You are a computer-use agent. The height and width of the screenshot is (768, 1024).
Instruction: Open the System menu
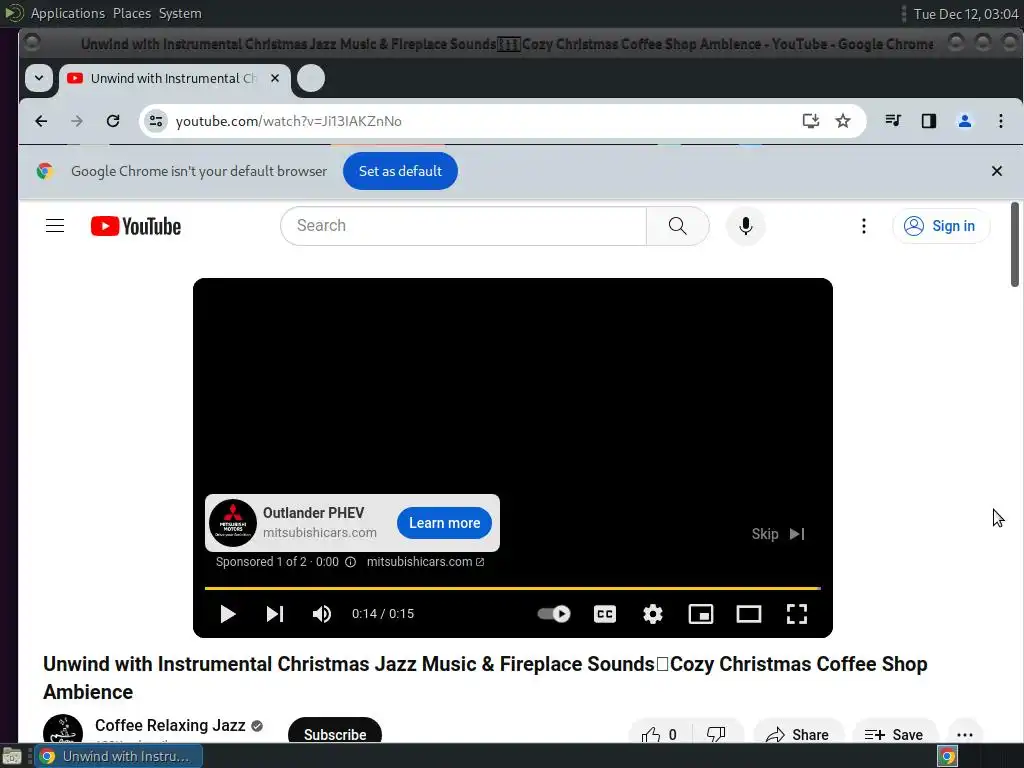tap(180, 13)
